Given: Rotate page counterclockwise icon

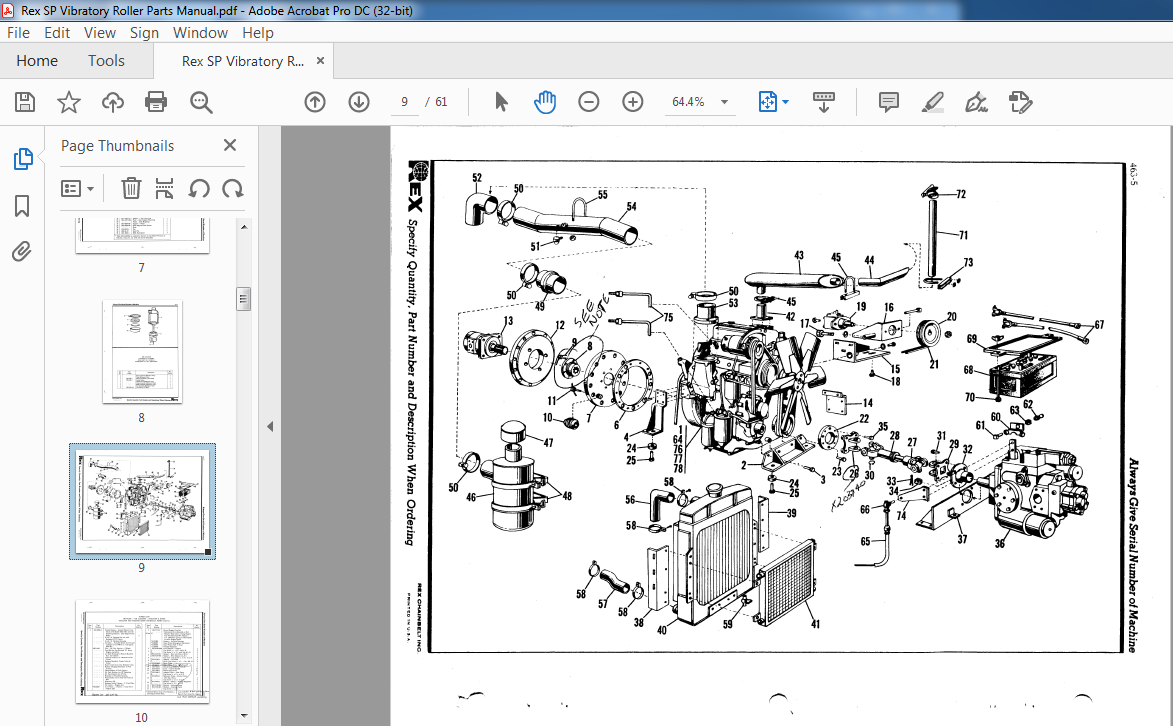Looking at the screenshot, I should [x=199, y=189].
